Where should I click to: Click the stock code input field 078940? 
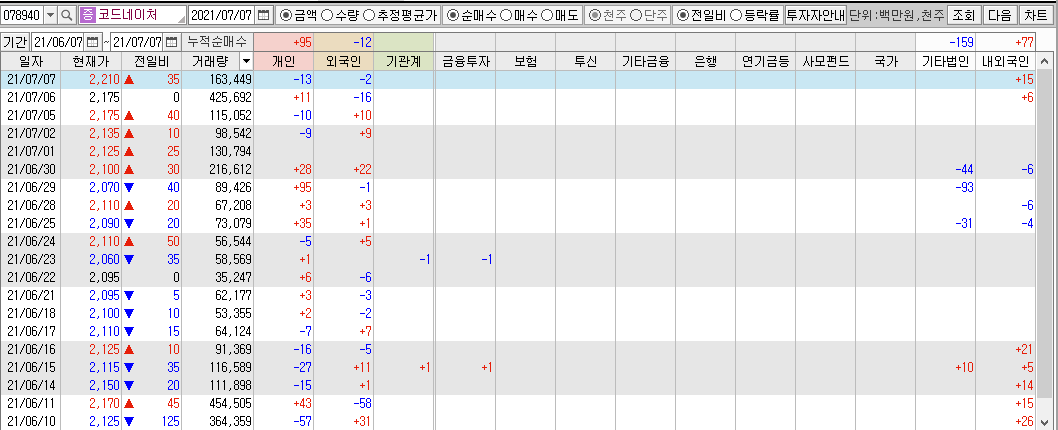[22, 15]
